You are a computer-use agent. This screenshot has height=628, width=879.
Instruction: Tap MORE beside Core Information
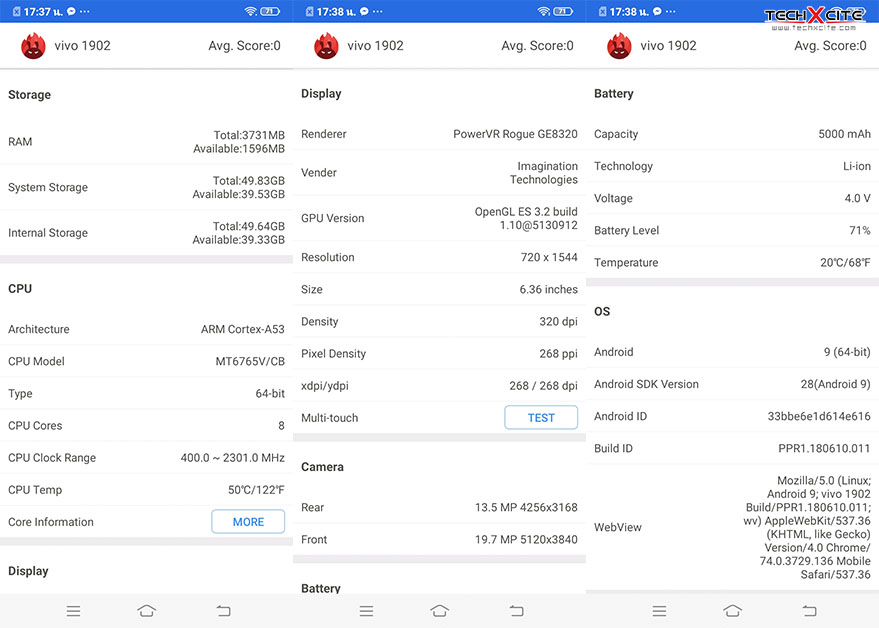tap(248, 522)
